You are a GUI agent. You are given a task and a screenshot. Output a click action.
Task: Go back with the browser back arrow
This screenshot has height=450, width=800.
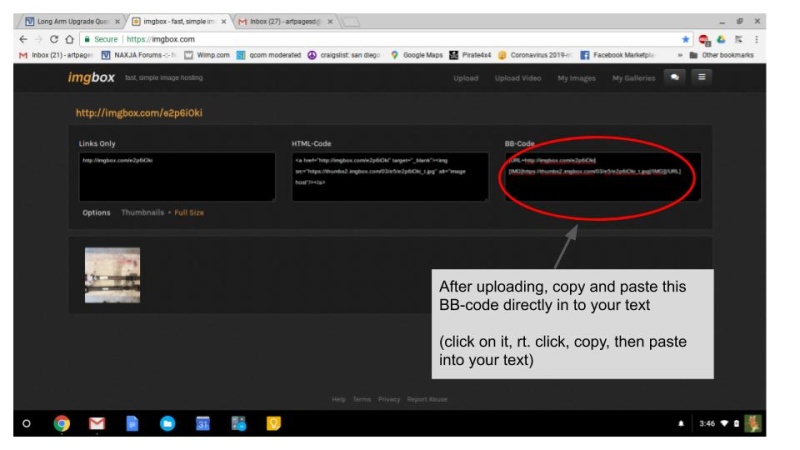point(23,39)
